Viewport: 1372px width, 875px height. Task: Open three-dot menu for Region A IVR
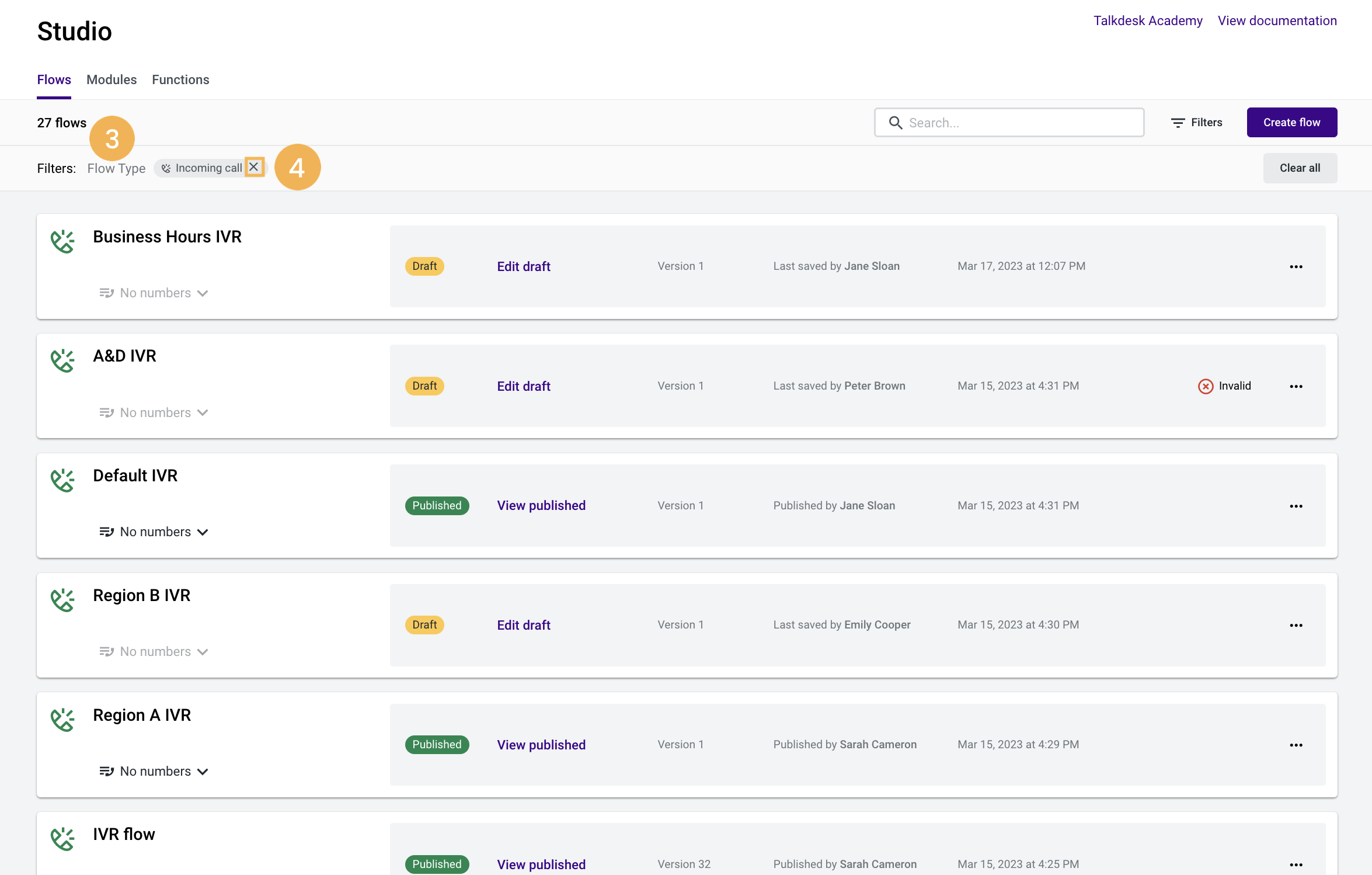1296,745
